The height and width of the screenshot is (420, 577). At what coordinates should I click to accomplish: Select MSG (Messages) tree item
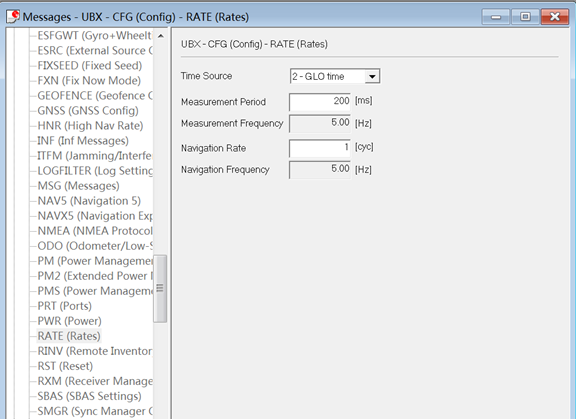[x=78, y=186]
